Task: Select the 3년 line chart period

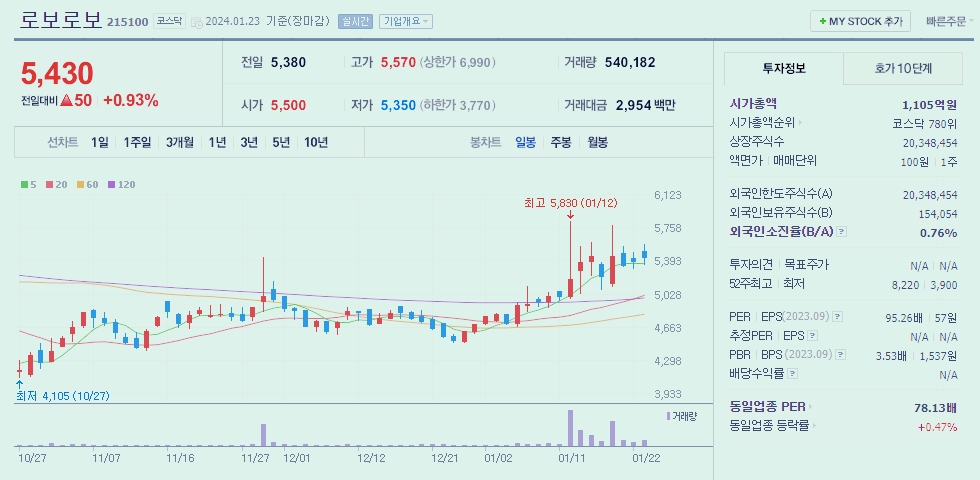Action: click(249, 142)
